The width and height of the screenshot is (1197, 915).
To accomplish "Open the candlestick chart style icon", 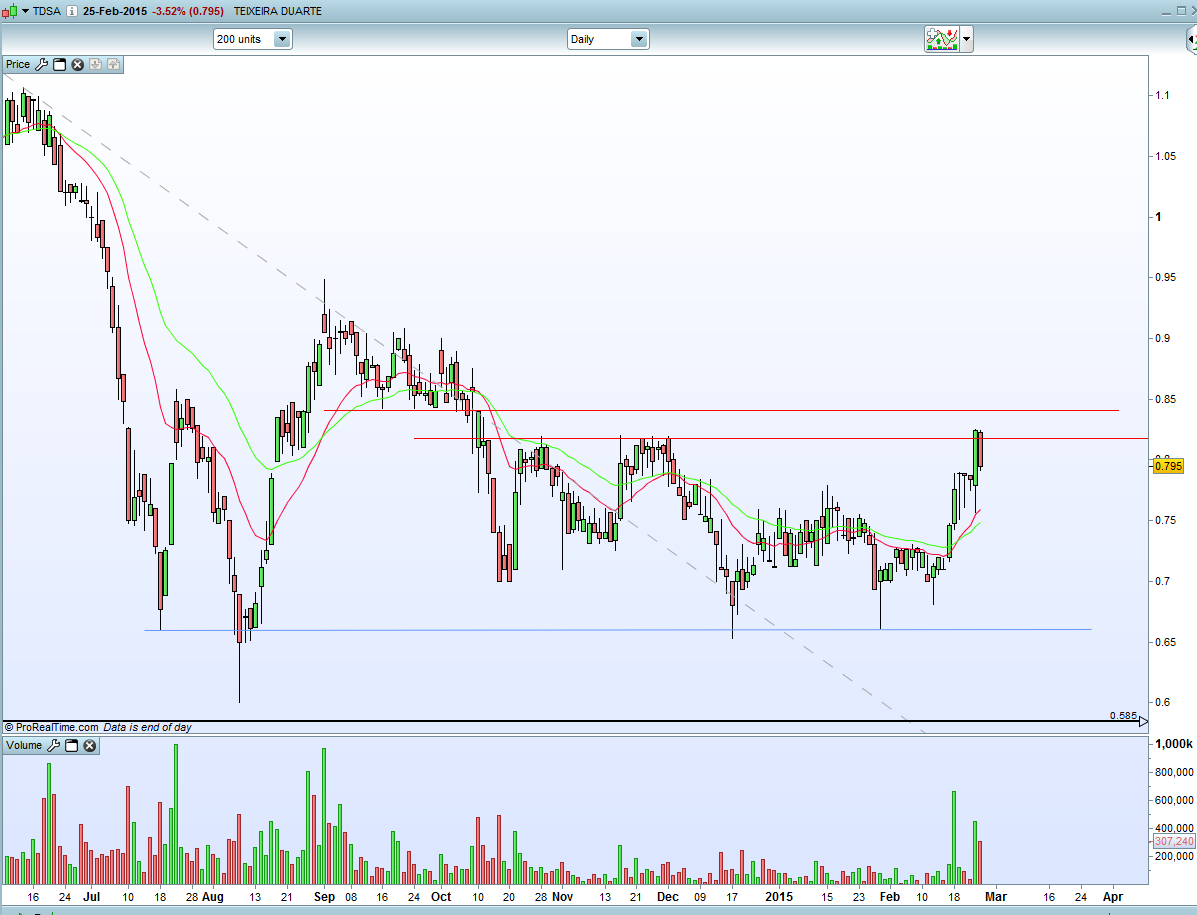I will 10,11.
